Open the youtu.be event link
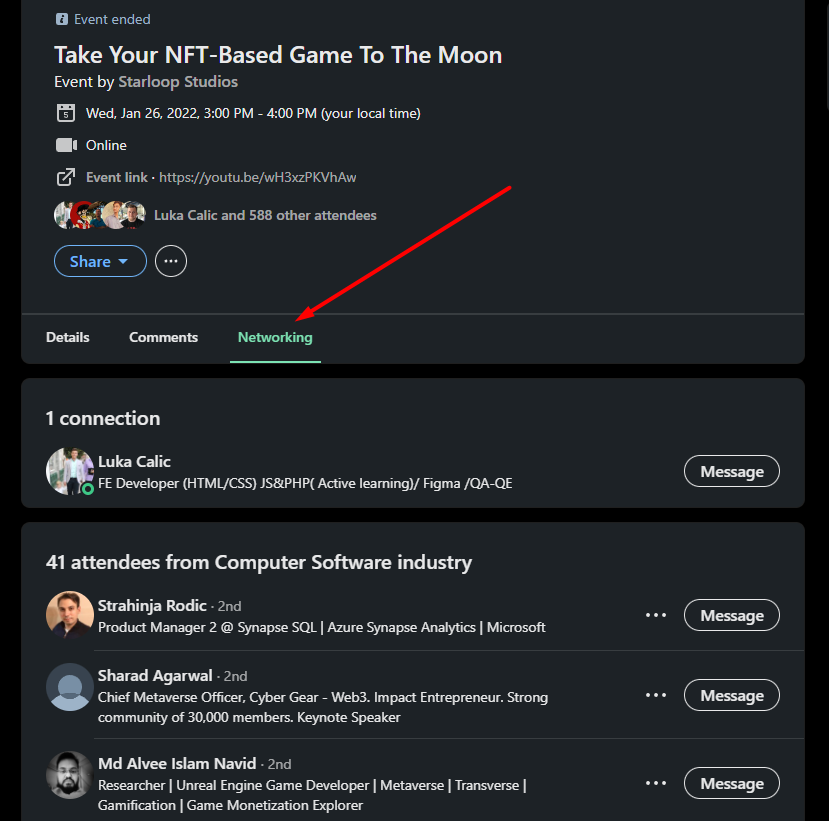 tap(258, 177)
